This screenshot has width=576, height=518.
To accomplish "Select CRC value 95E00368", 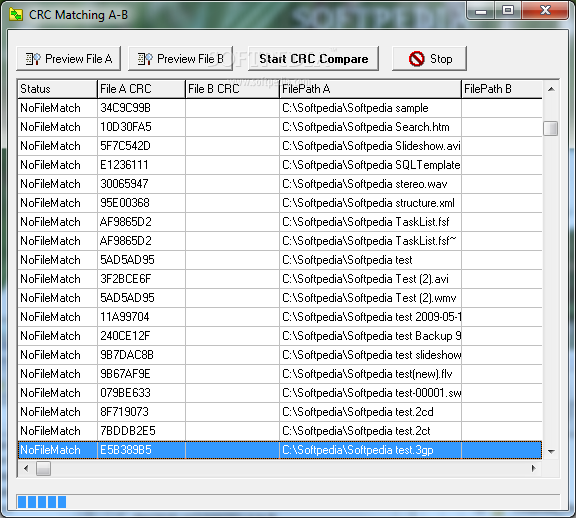I will pyautogui.click(x=125, y=203).
